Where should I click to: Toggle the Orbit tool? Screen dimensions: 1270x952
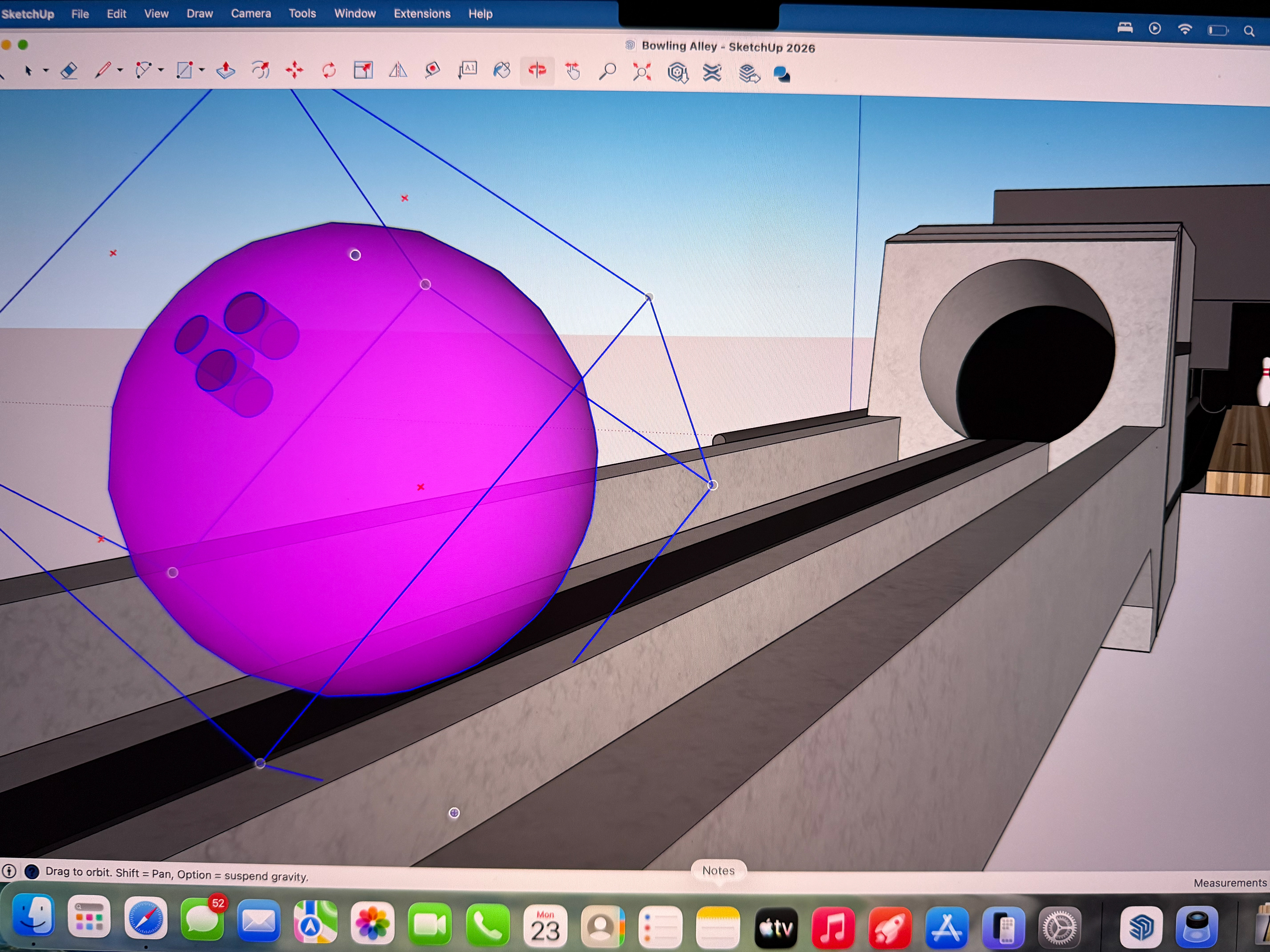pos(537,71)
